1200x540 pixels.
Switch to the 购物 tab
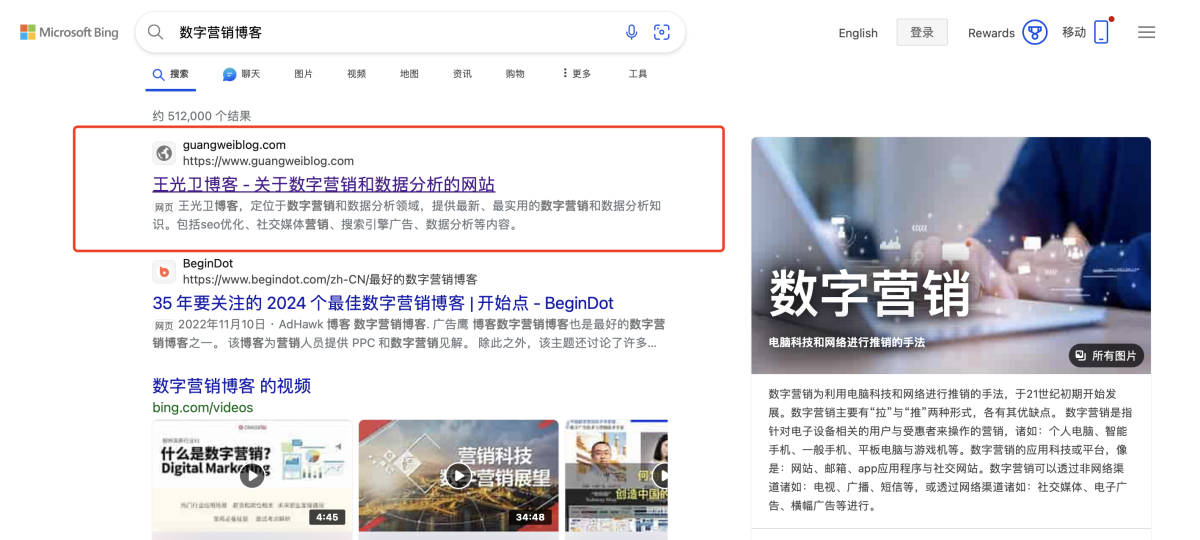click(515, 74)
